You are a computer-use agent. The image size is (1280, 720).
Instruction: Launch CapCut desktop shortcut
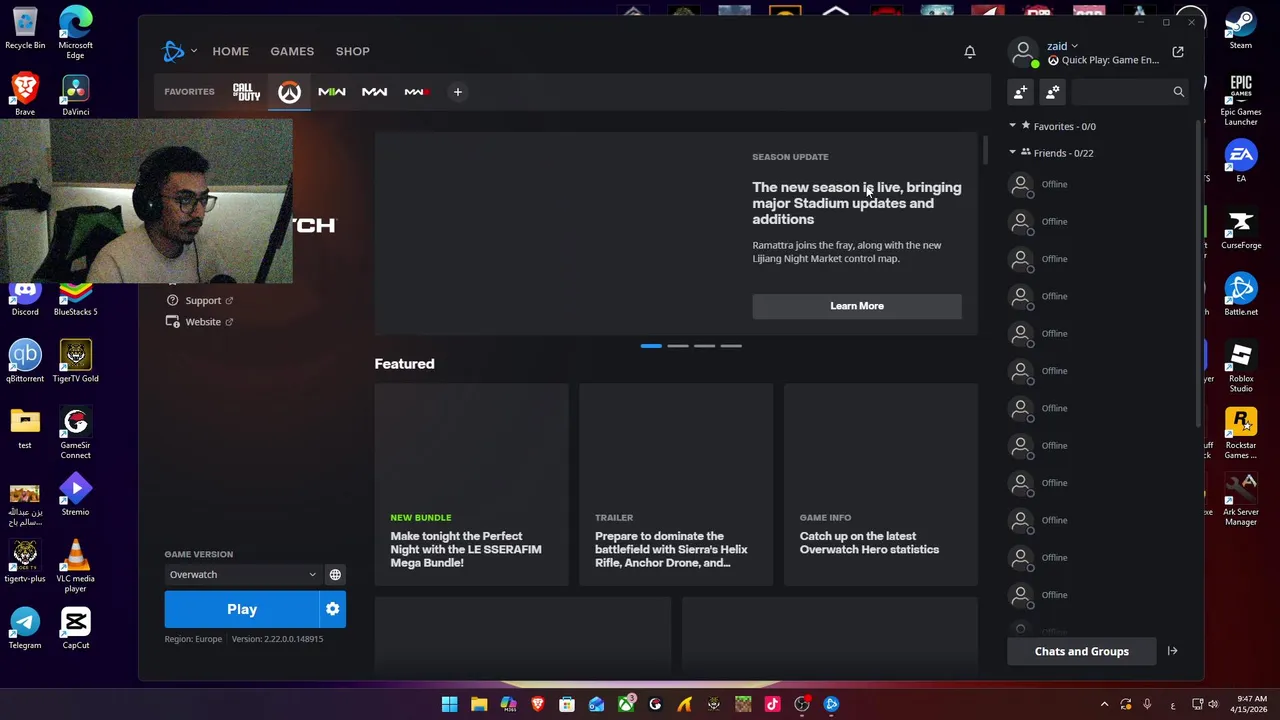(75, 628)
